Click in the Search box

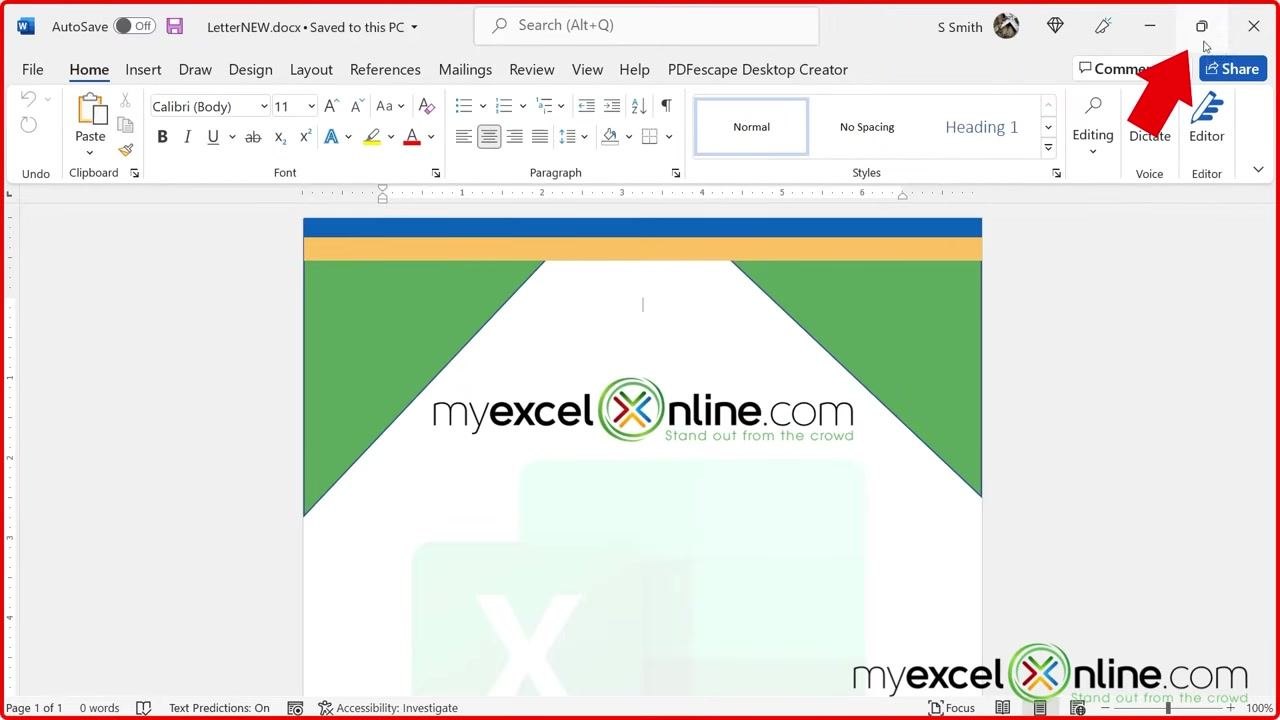646,26
